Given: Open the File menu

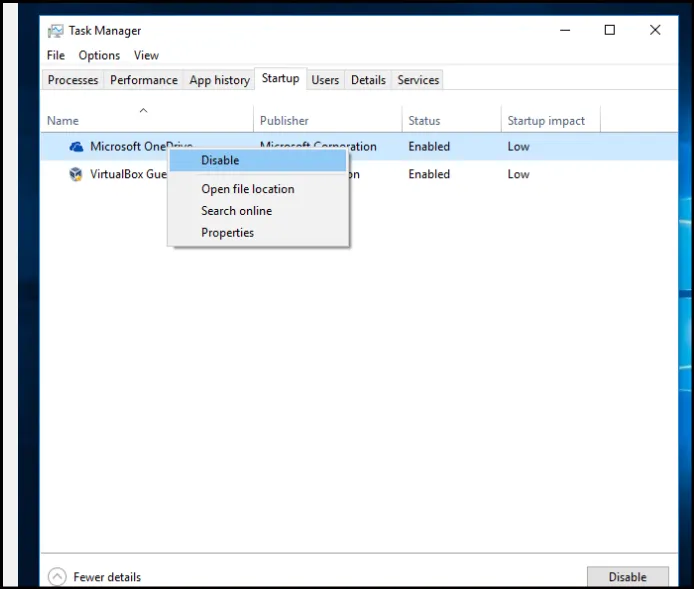Looking at the screenshot, I should [56, 55].
